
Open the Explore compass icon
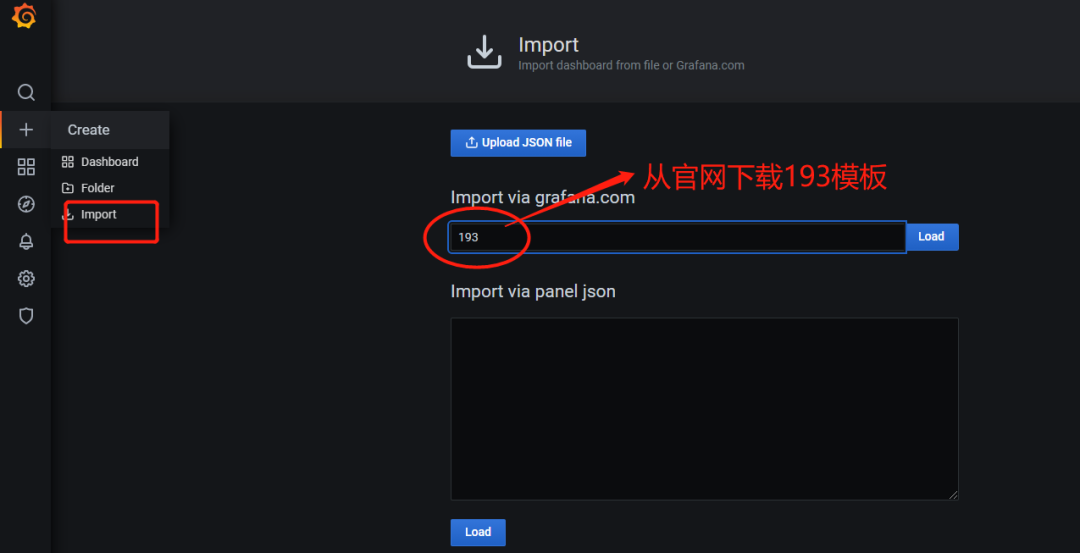point(26,204)
